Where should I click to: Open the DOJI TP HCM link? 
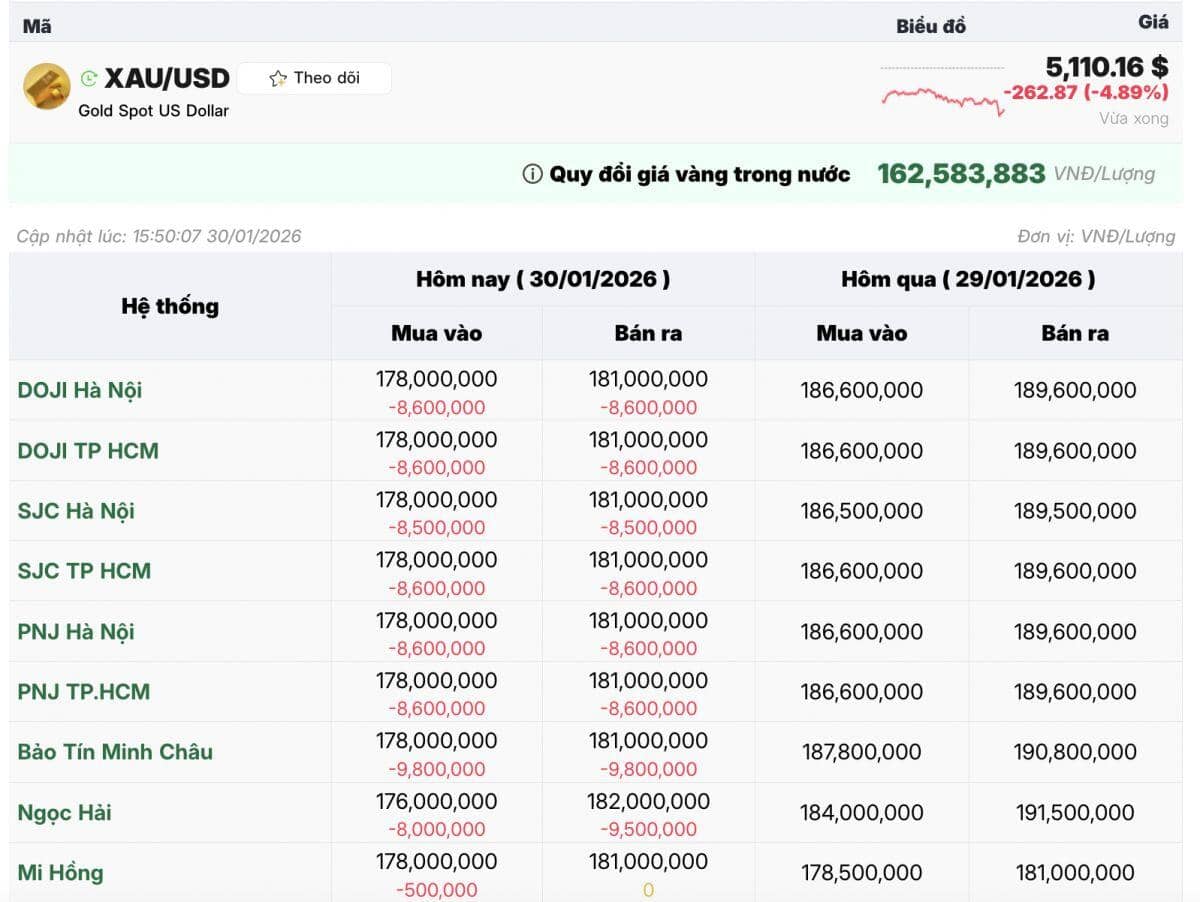(x=88, y=450)
